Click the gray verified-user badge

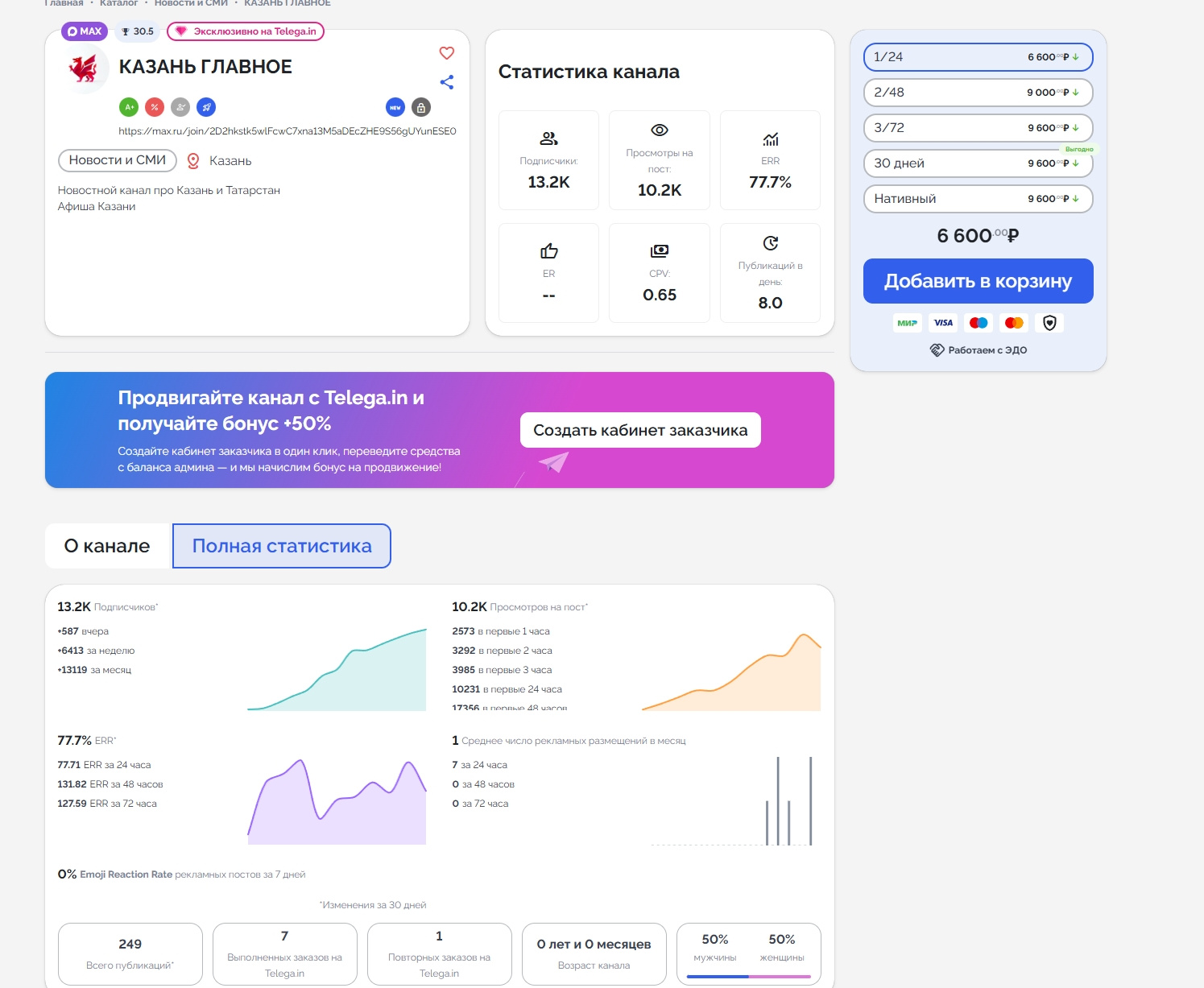[180, 107]
